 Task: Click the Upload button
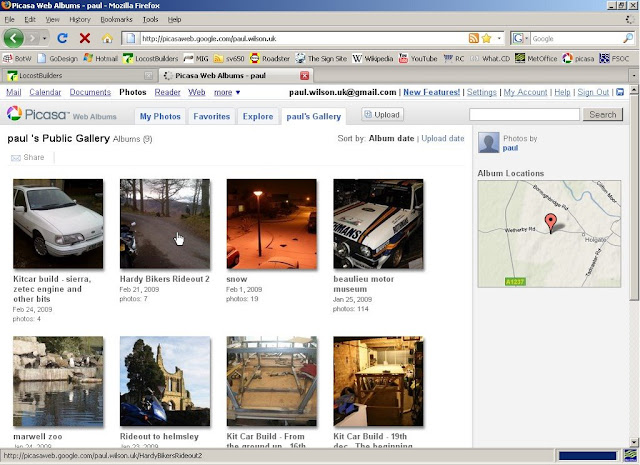point(382,115)
